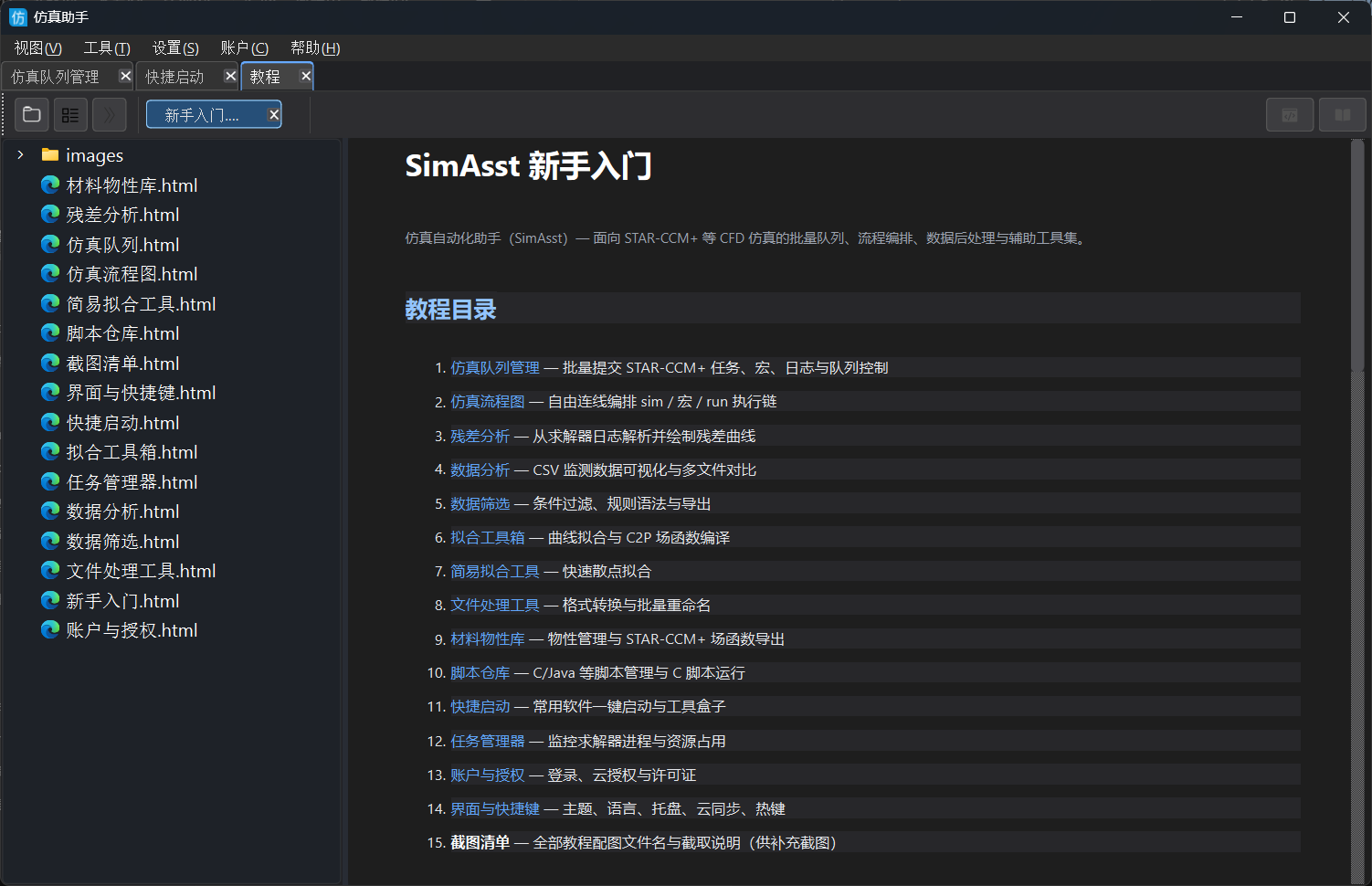
Task: Click the Edge icon beside 简易拟合工具.html
Action: click(x=50, y=304)
